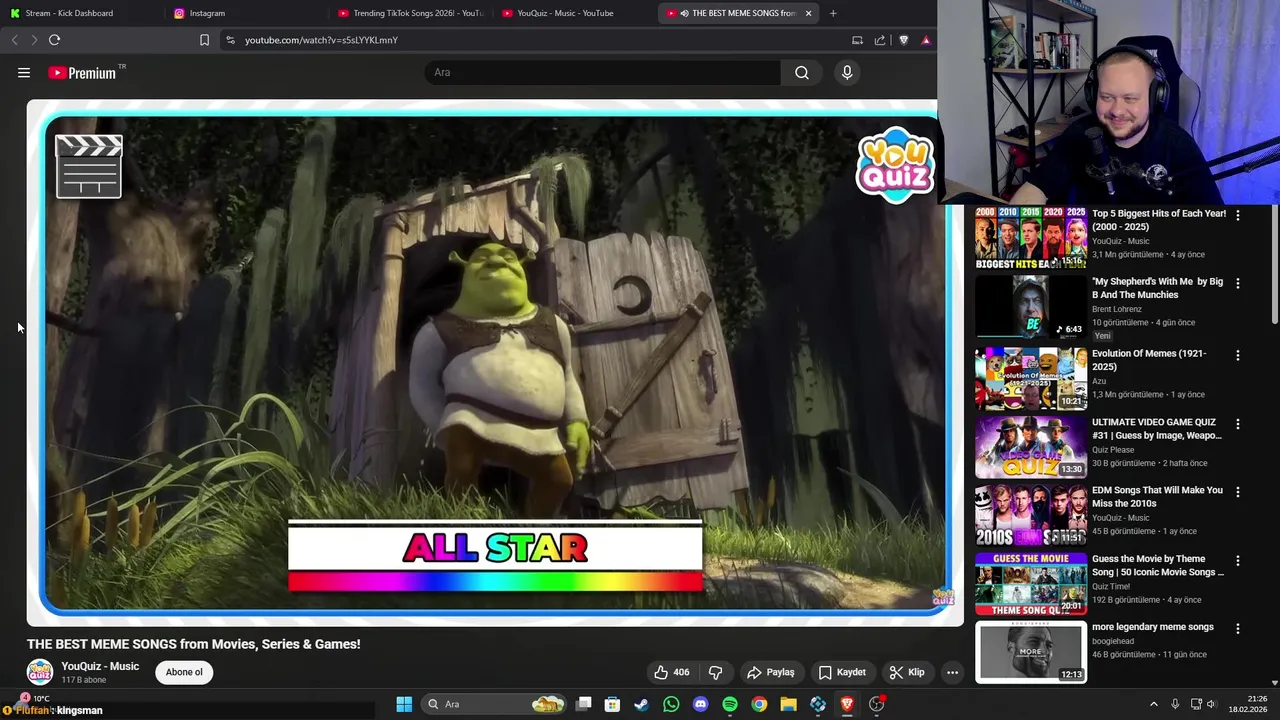Open WhatsApp from the taskbar
Image resolution: width=1280 pixels, height=720 pixels.
671,704
